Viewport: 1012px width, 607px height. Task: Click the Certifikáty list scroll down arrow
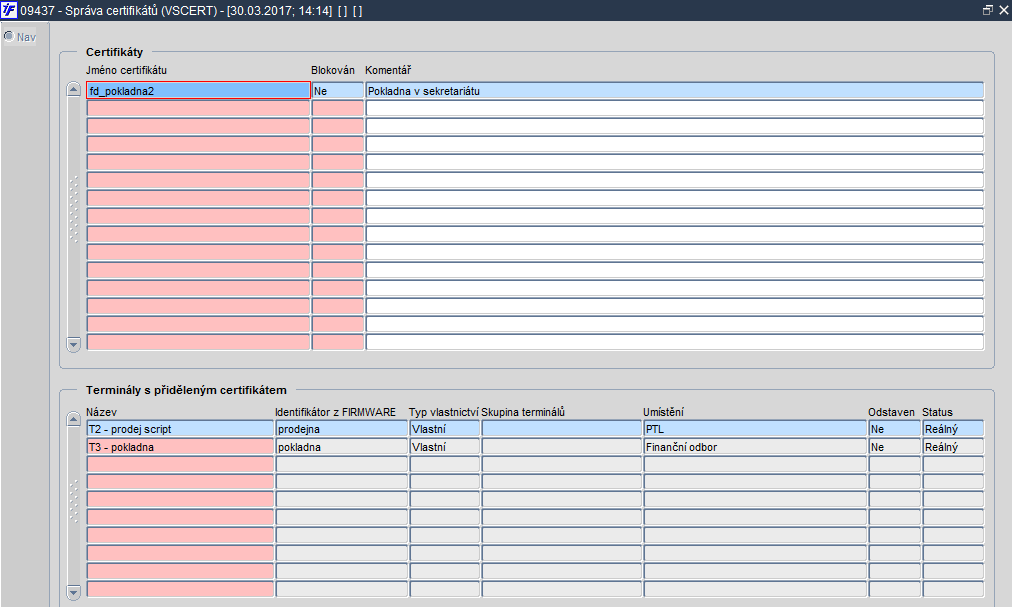coord(74,344)
